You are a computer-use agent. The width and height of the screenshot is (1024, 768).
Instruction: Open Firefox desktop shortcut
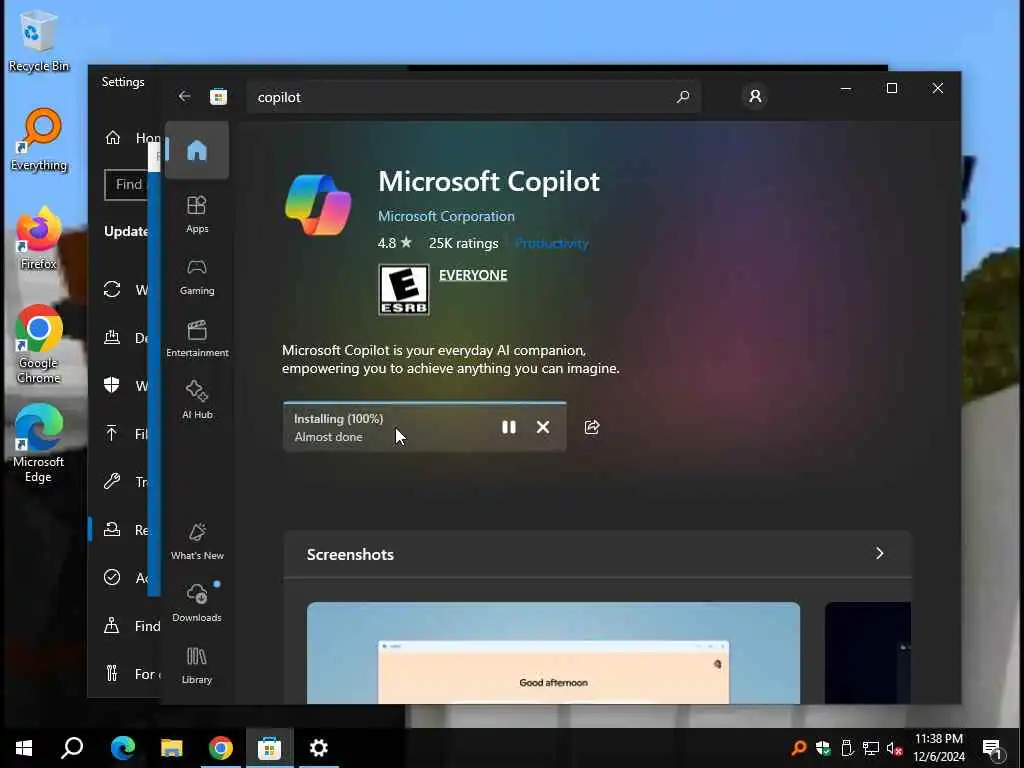(38, 238)
